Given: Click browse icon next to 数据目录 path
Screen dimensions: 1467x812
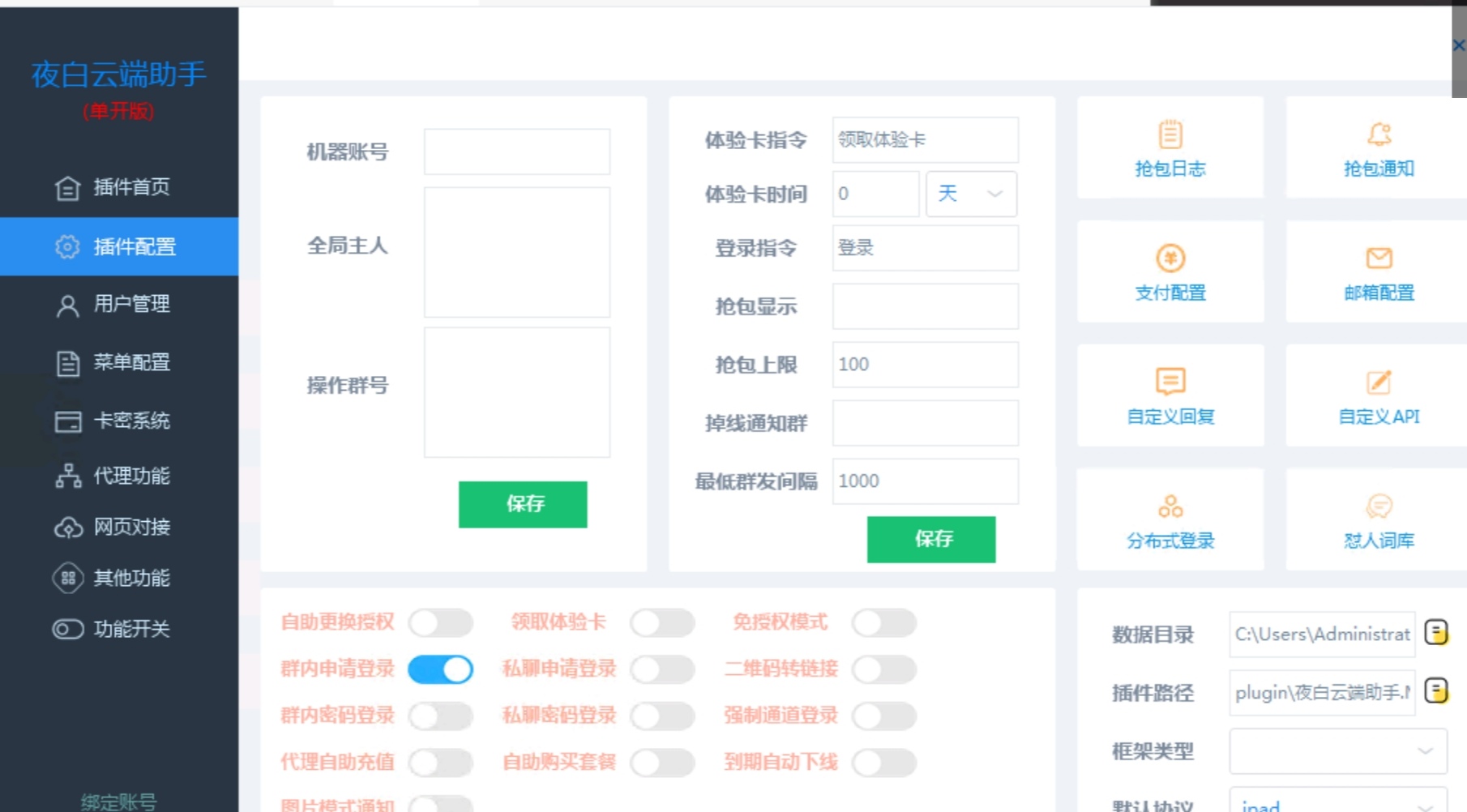Looking at the screenshot, I should coord(1435,632).
